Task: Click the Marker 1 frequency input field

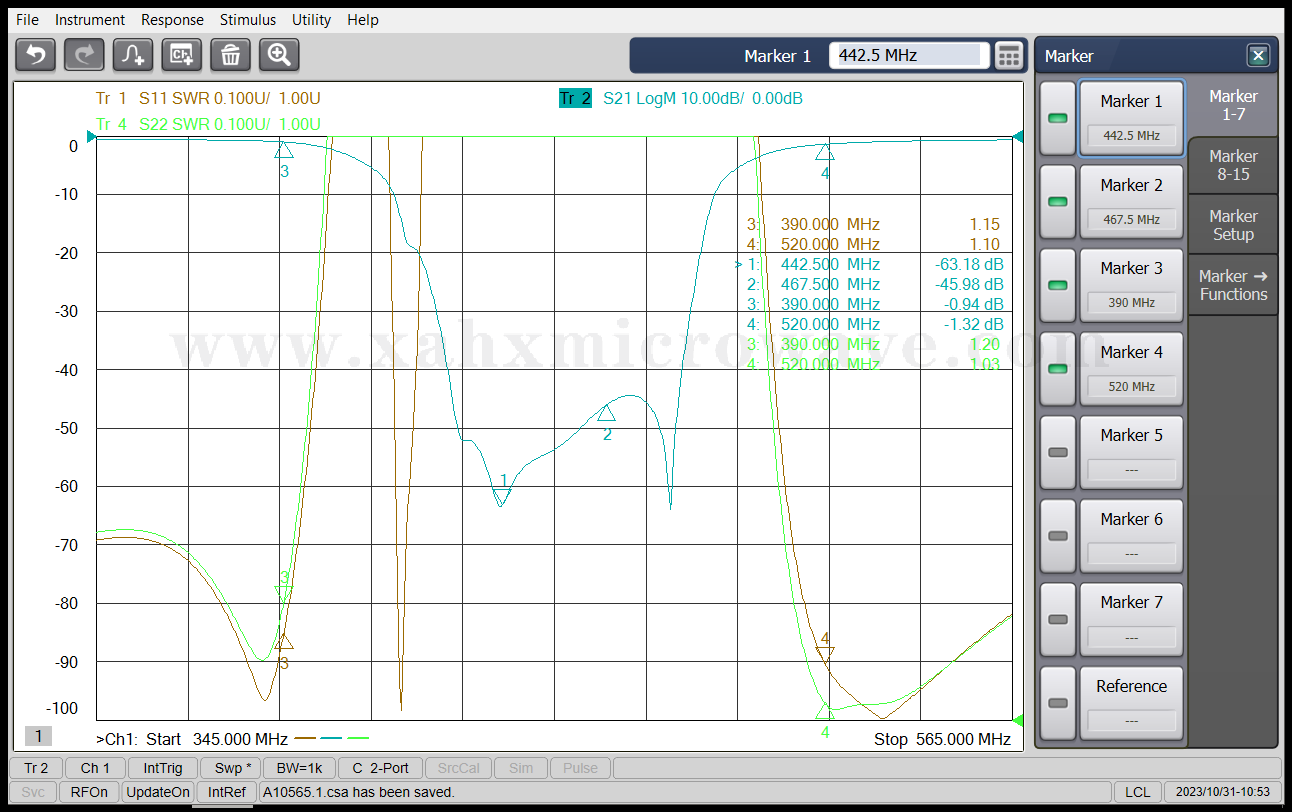Action: tap(909, 55)
